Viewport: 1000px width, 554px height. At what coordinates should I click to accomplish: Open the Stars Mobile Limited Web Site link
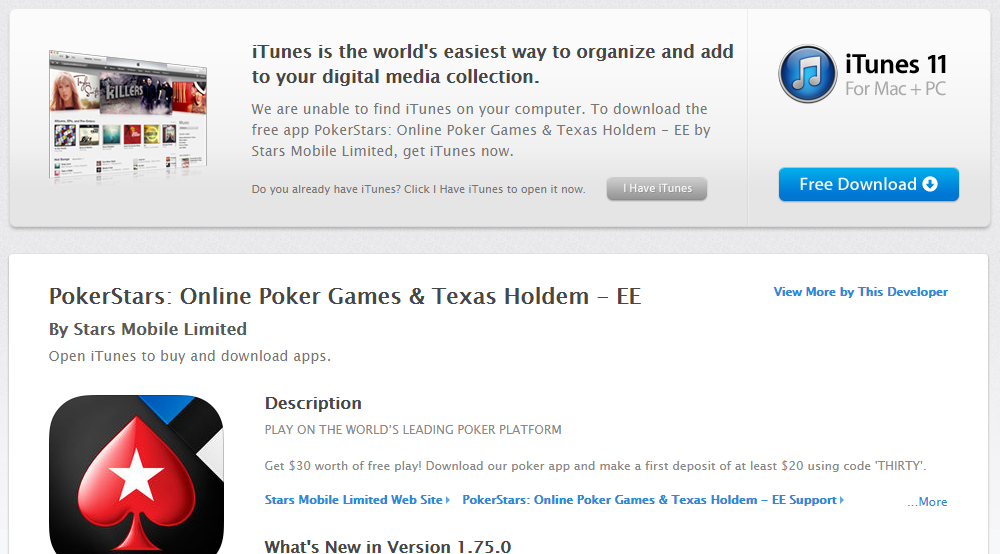click(353, 500)
